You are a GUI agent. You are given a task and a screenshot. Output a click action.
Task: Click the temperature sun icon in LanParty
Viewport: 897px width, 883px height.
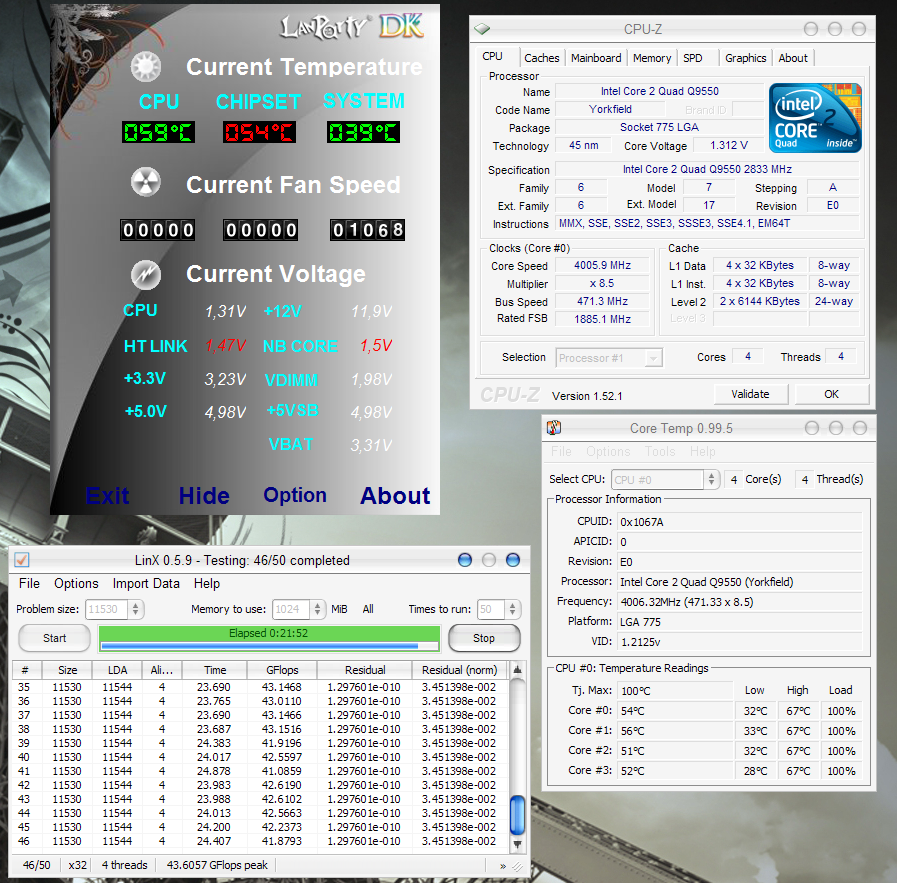coord(146,66)
